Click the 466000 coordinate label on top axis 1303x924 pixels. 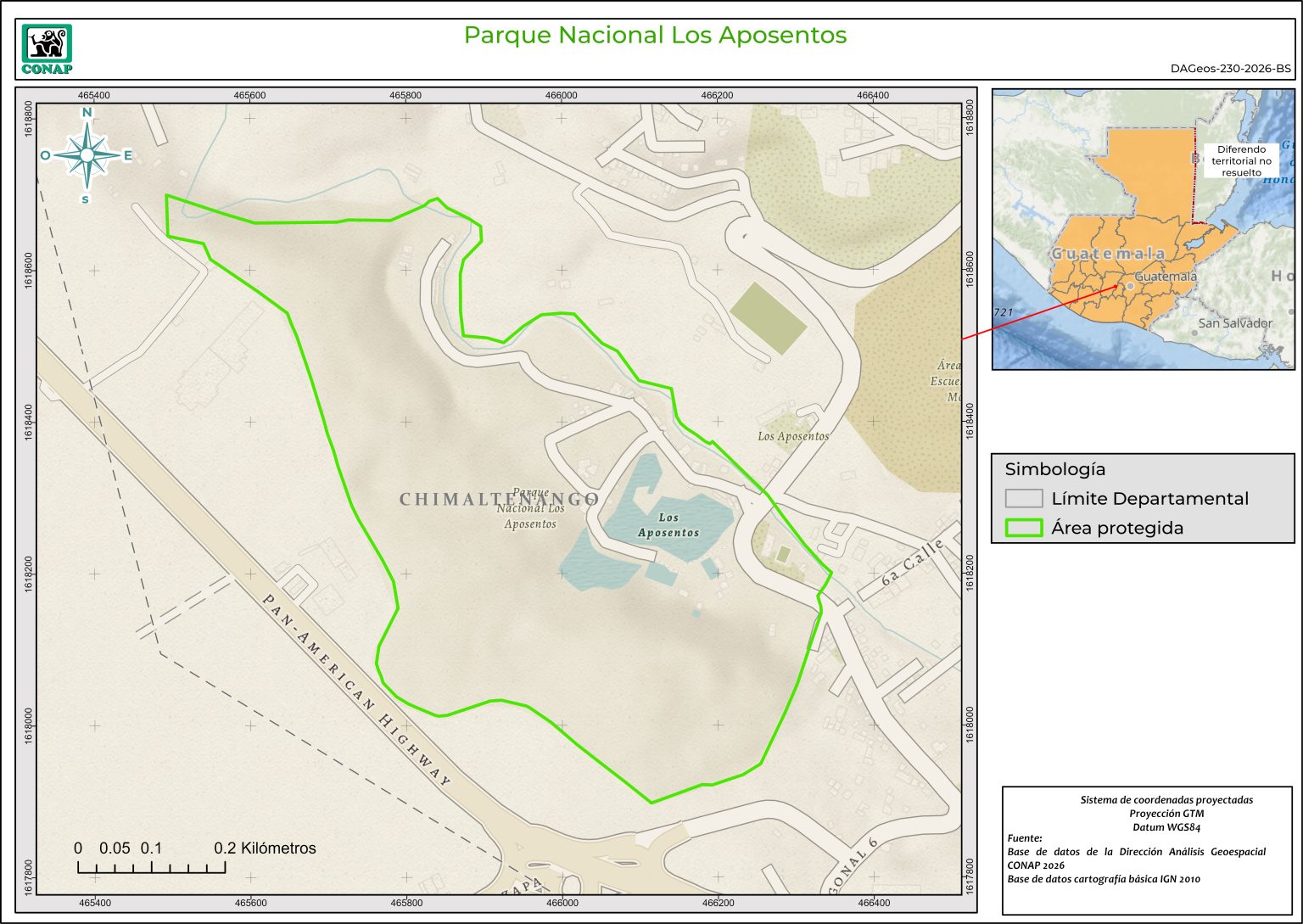click(x=562, y=95)
